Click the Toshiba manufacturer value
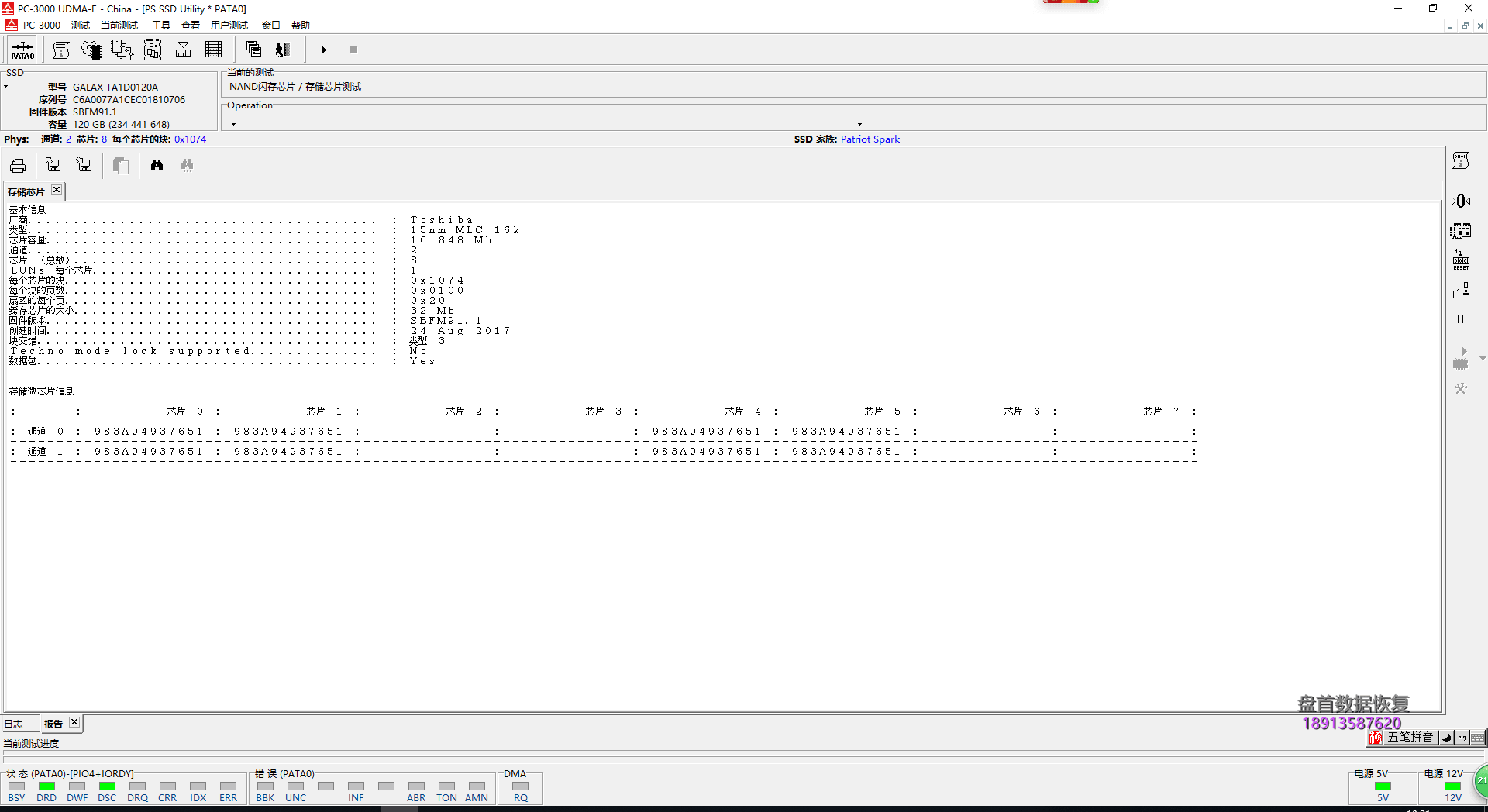The image size is (1488, 812). [441, 220]
